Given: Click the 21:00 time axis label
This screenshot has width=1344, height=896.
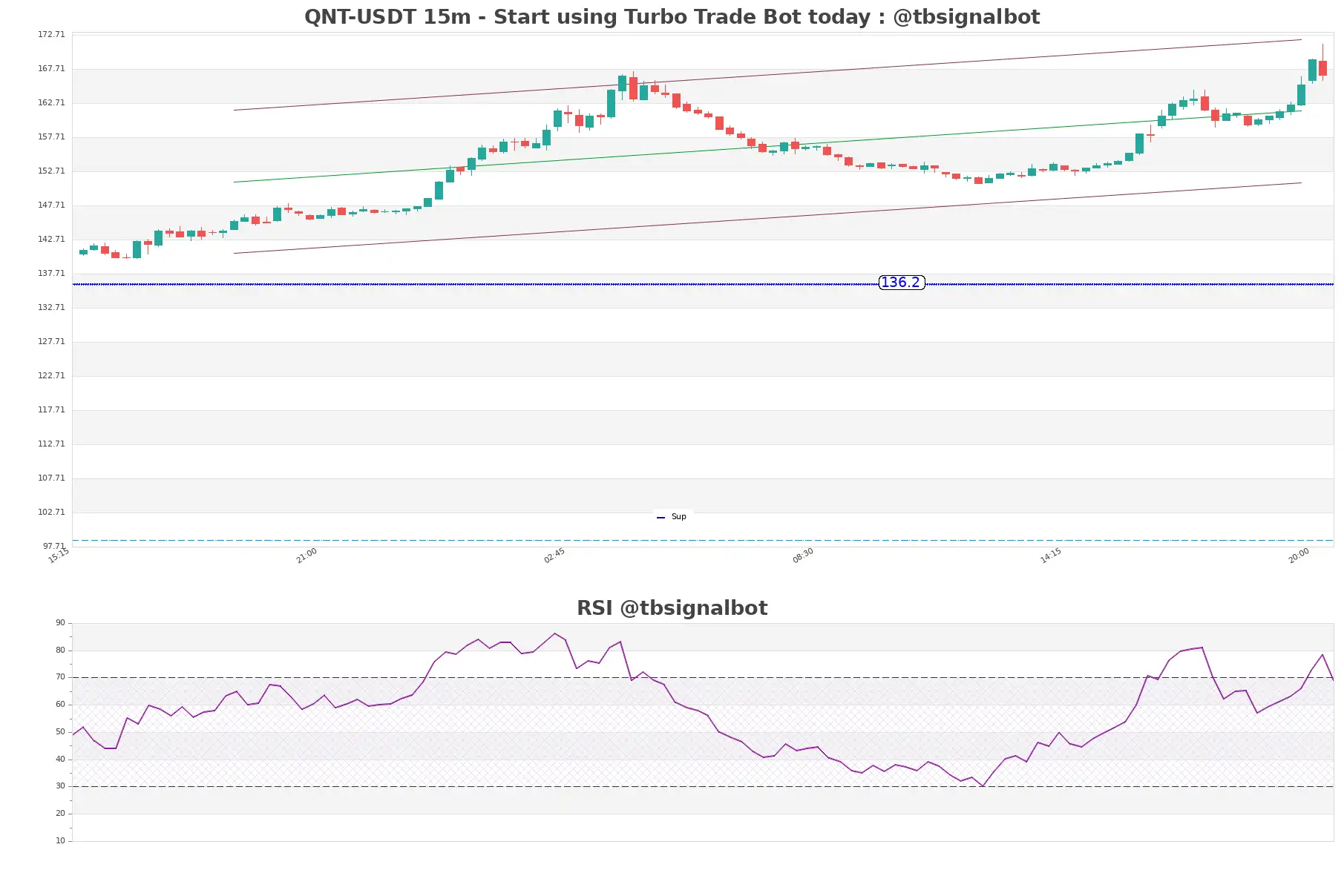Looking at the screenshot, I should pyautogui.click(x=307, y=556).
